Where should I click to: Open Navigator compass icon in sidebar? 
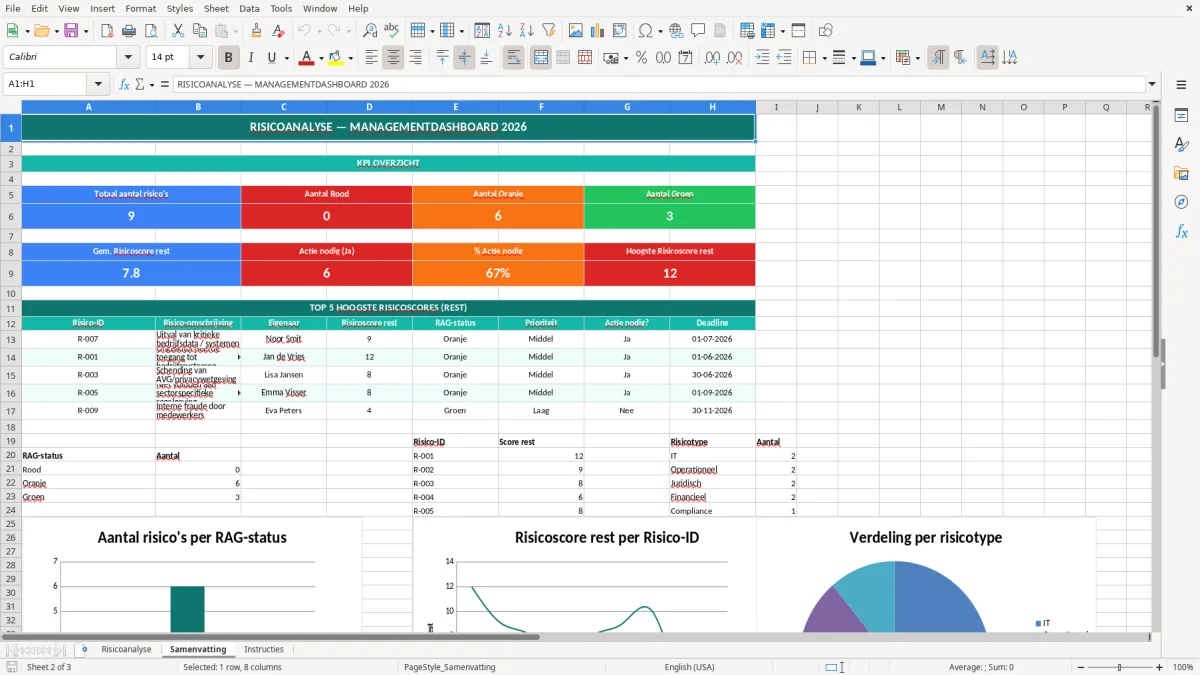(1181, 202)
